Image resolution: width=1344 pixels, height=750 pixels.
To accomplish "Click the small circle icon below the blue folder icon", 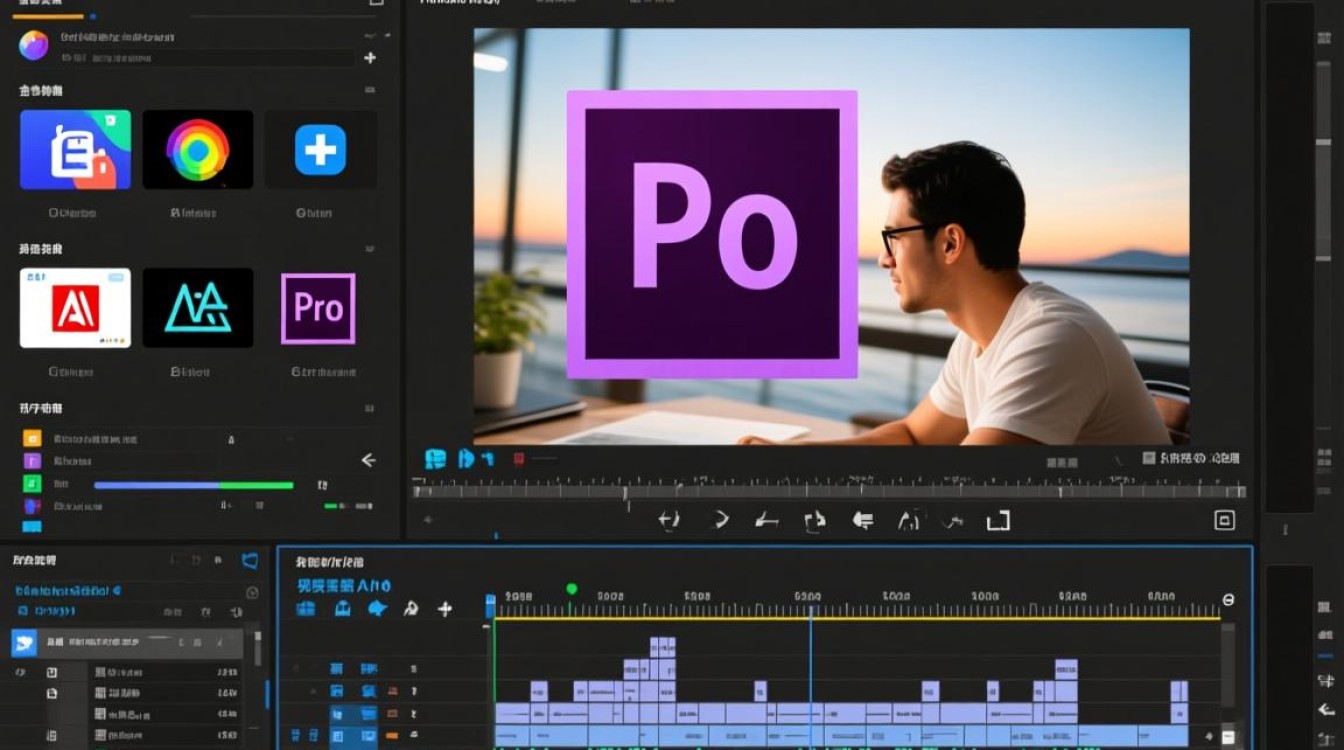I will click(x=252, y=592).
